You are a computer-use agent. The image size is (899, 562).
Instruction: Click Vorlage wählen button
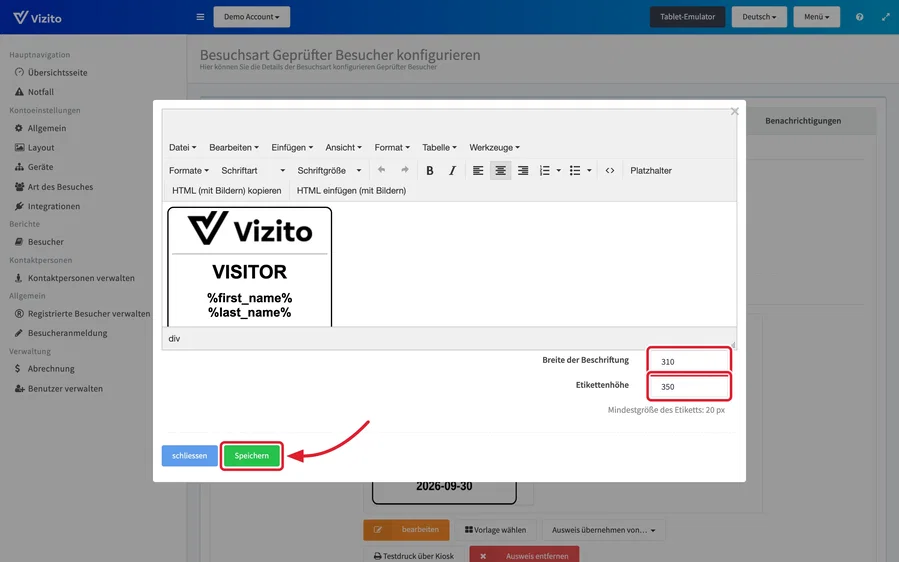(495, 530)
